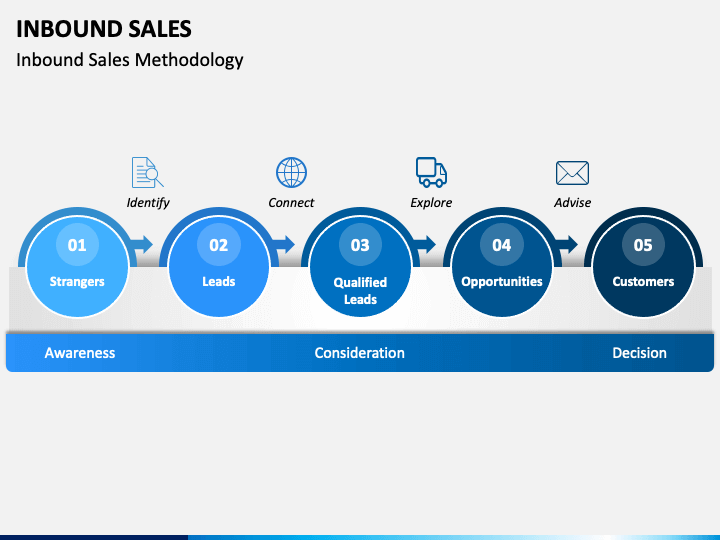Viewport: 720px width, 540px height.
Task: Select the INBOUND SALES title
Action: 104,29
